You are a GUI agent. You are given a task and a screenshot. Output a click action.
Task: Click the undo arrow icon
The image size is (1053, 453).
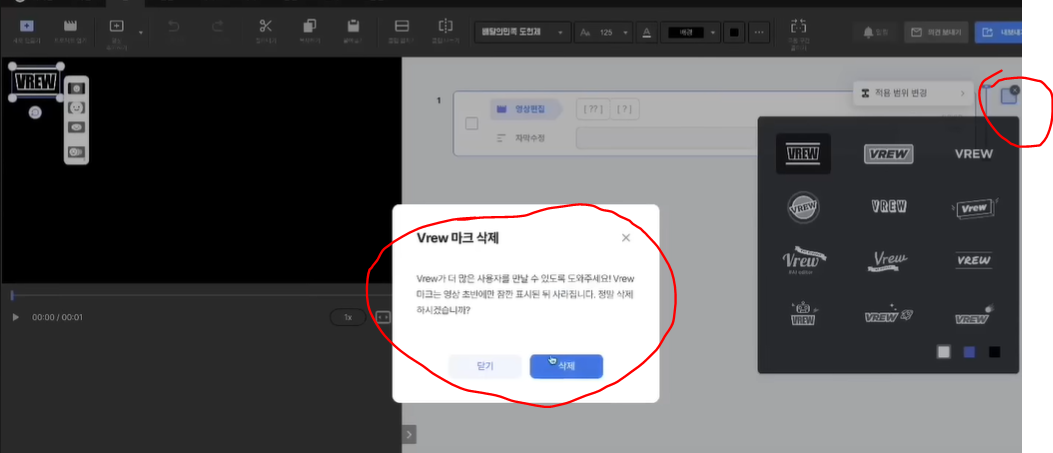(173, 26)
